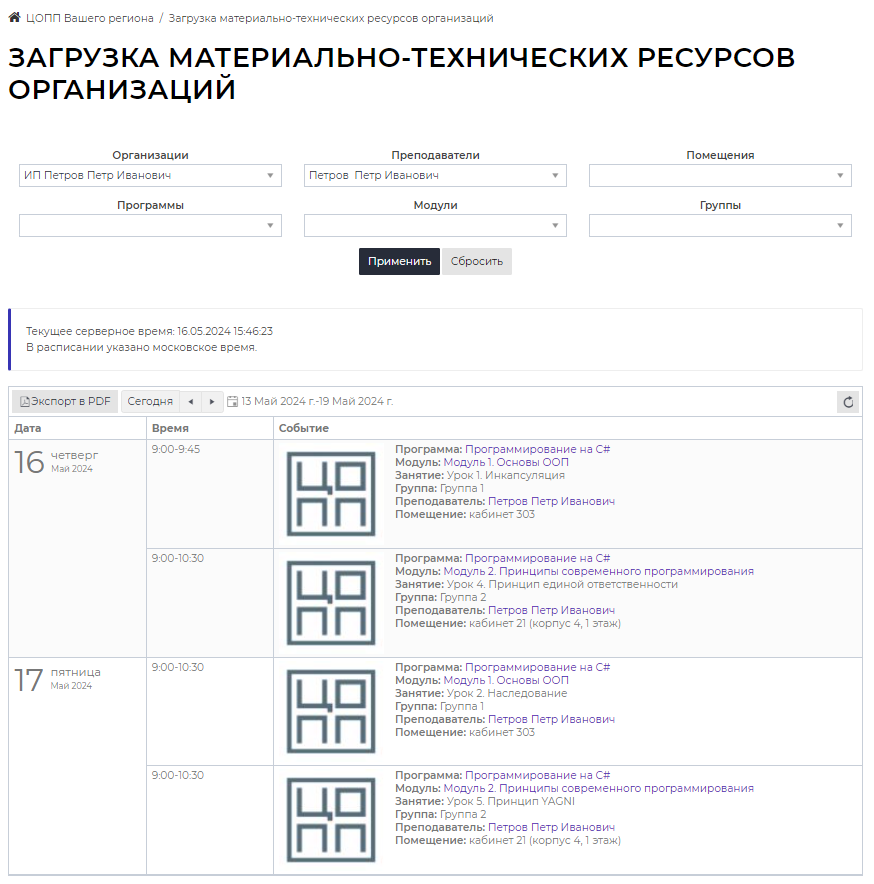874x884 pixels.
Task: Open the Модули dropdown list
Action: pos(435,226)
